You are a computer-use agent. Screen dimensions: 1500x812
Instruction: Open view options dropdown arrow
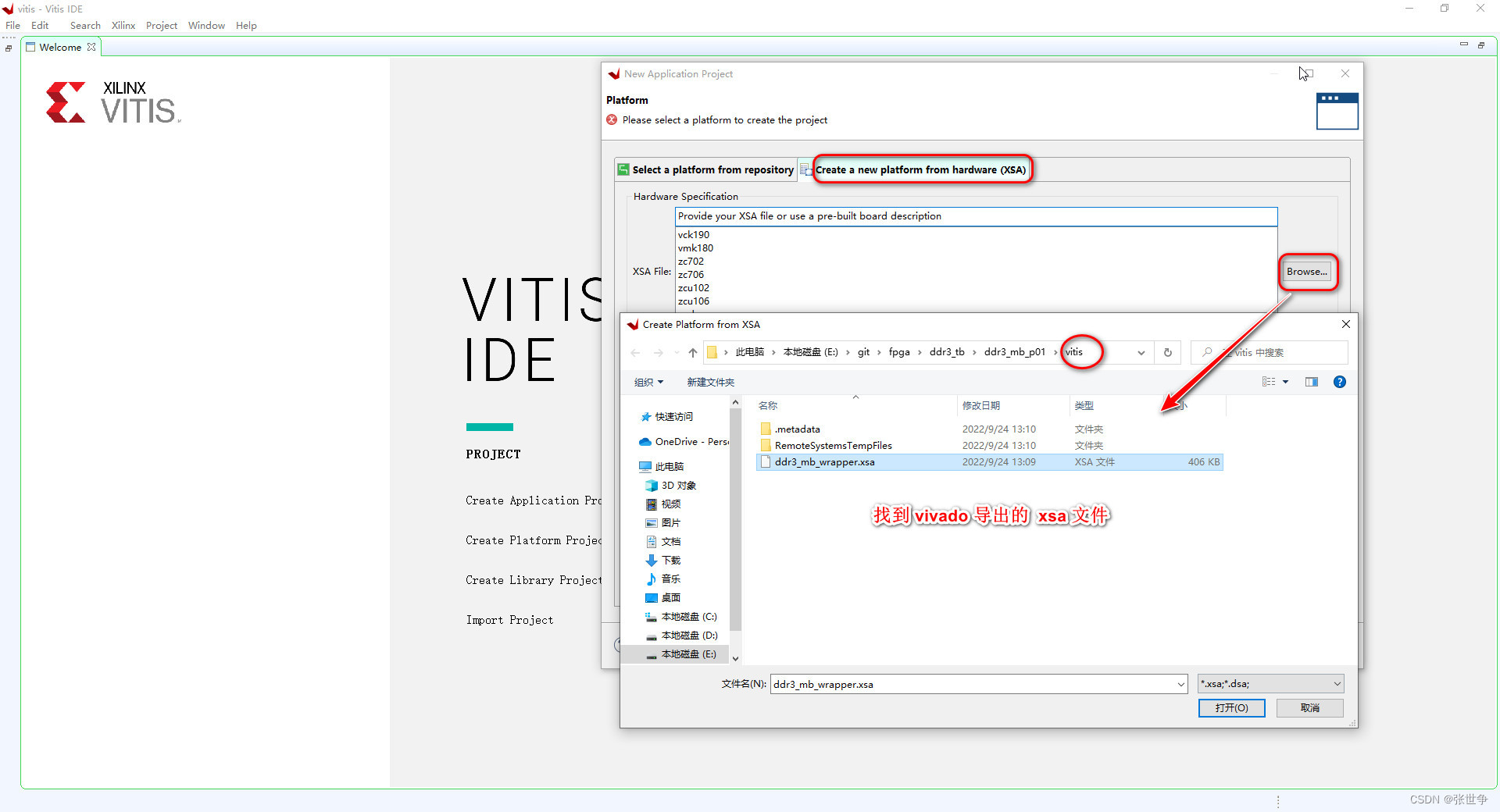pyautogui.click(x=1285, y=382)
